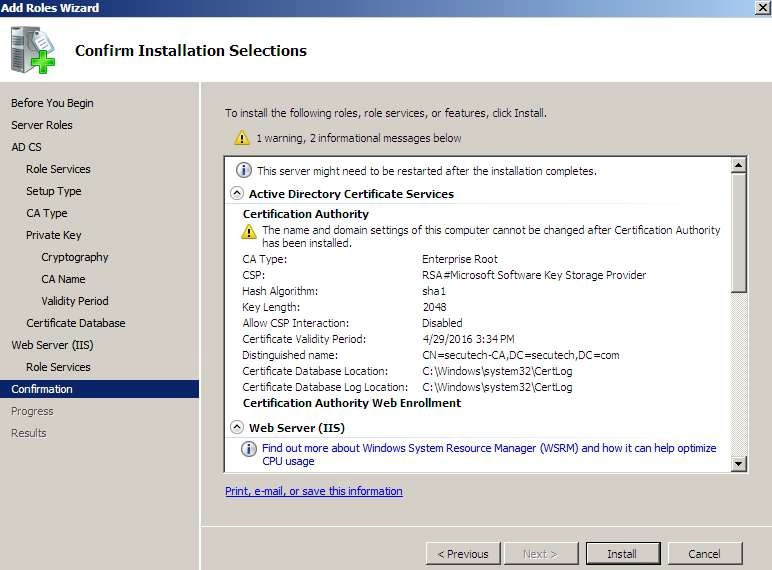Click the 'Distinguished name:' label
This screenshot has width=772, height=570.
290,355
